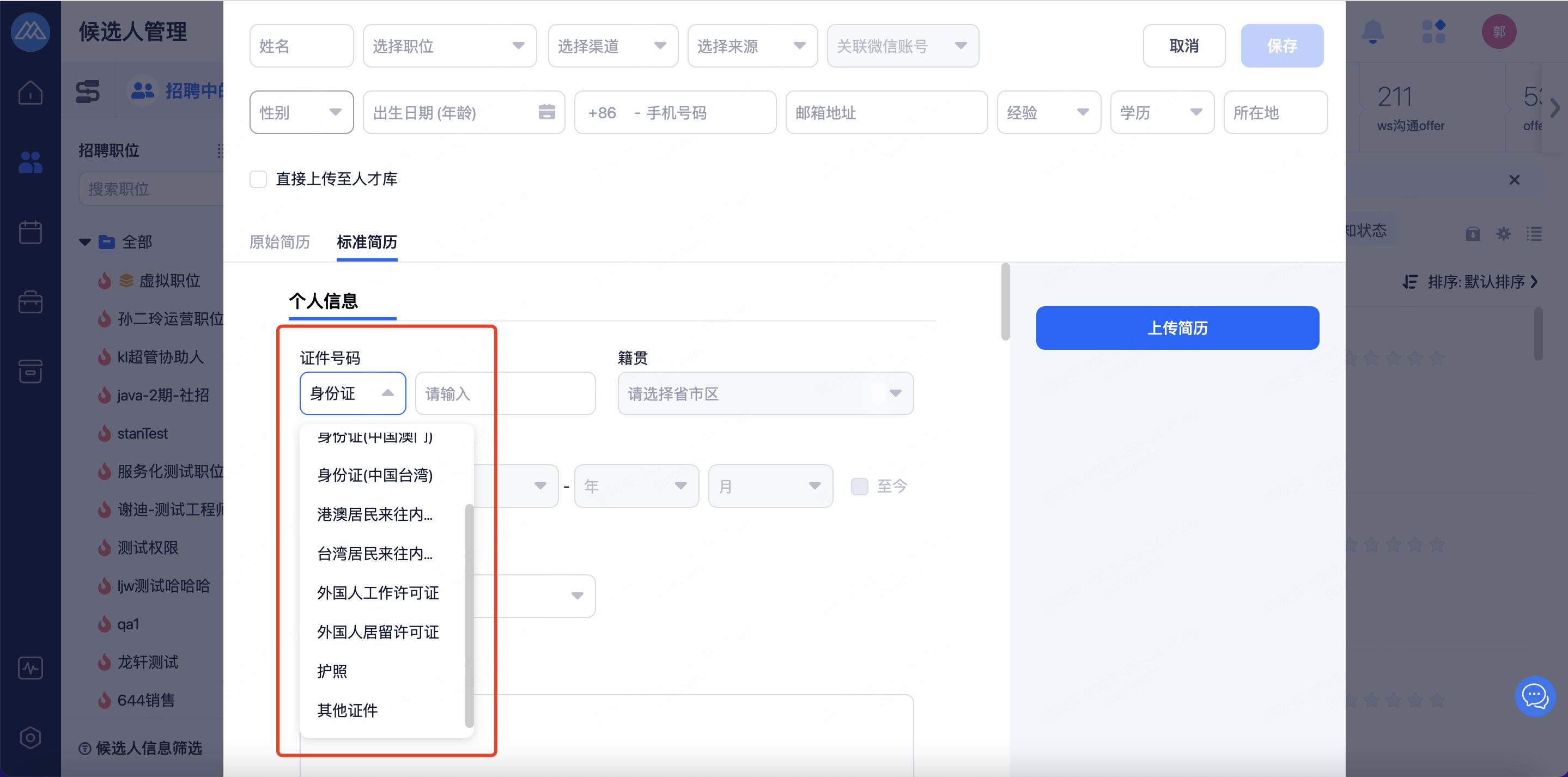Open the activity monitor icon in sidebar
Screen dimensions: 1568x777
[30, 668]
